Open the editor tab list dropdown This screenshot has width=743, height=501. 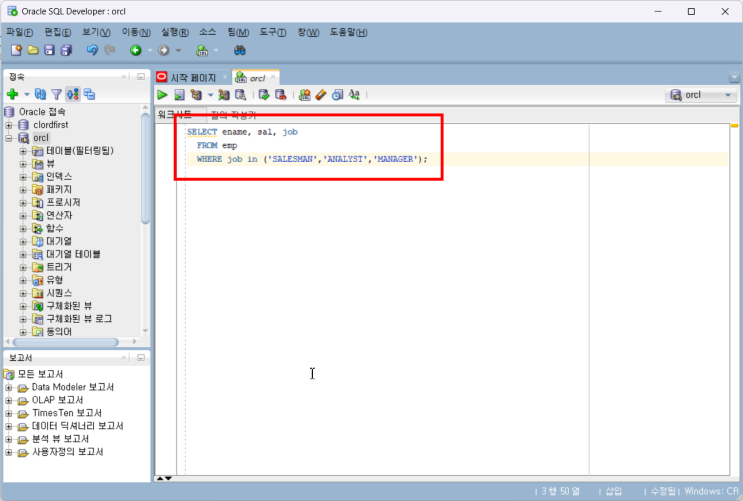tap(734, 77)
